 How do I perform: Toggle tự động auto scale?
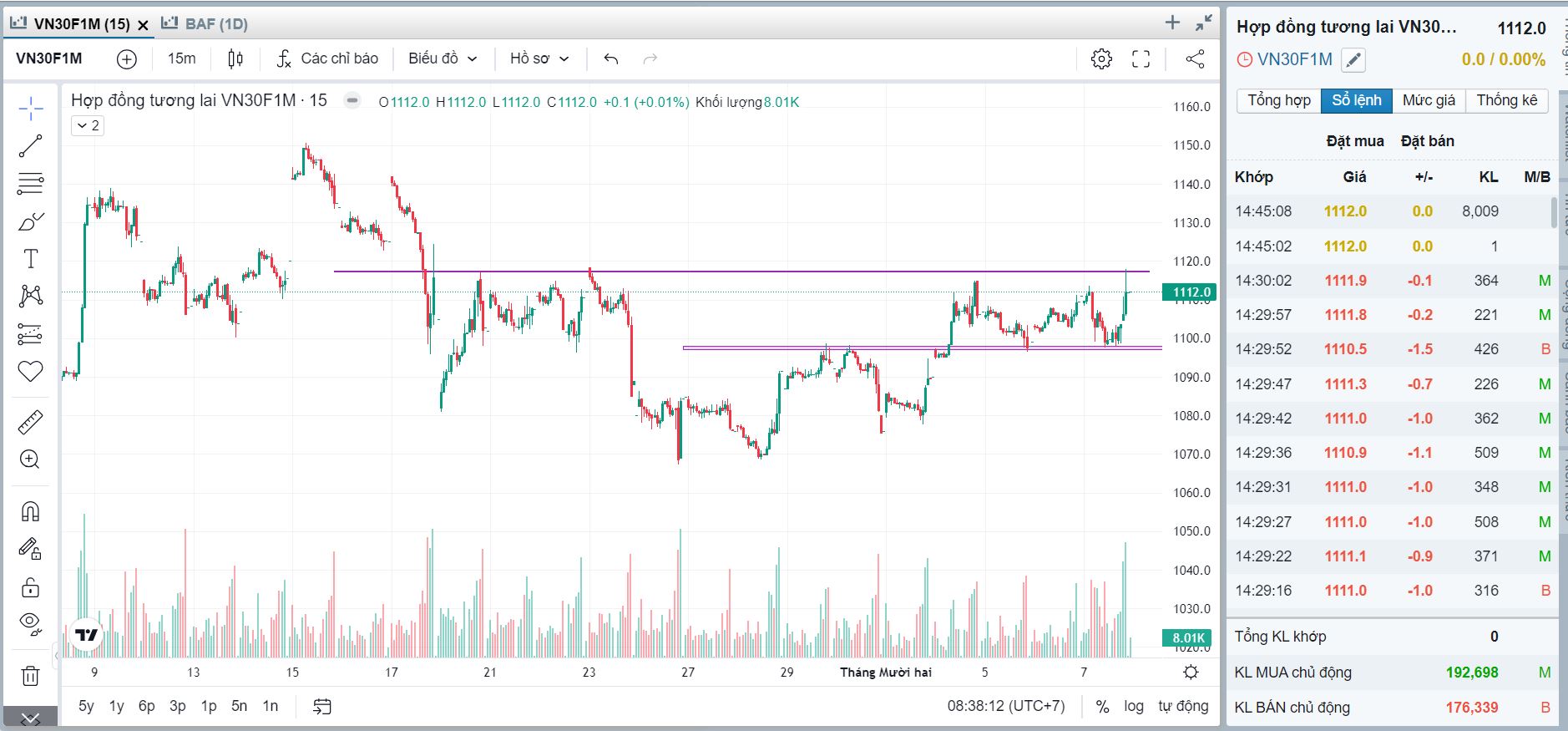[1183, 706]
